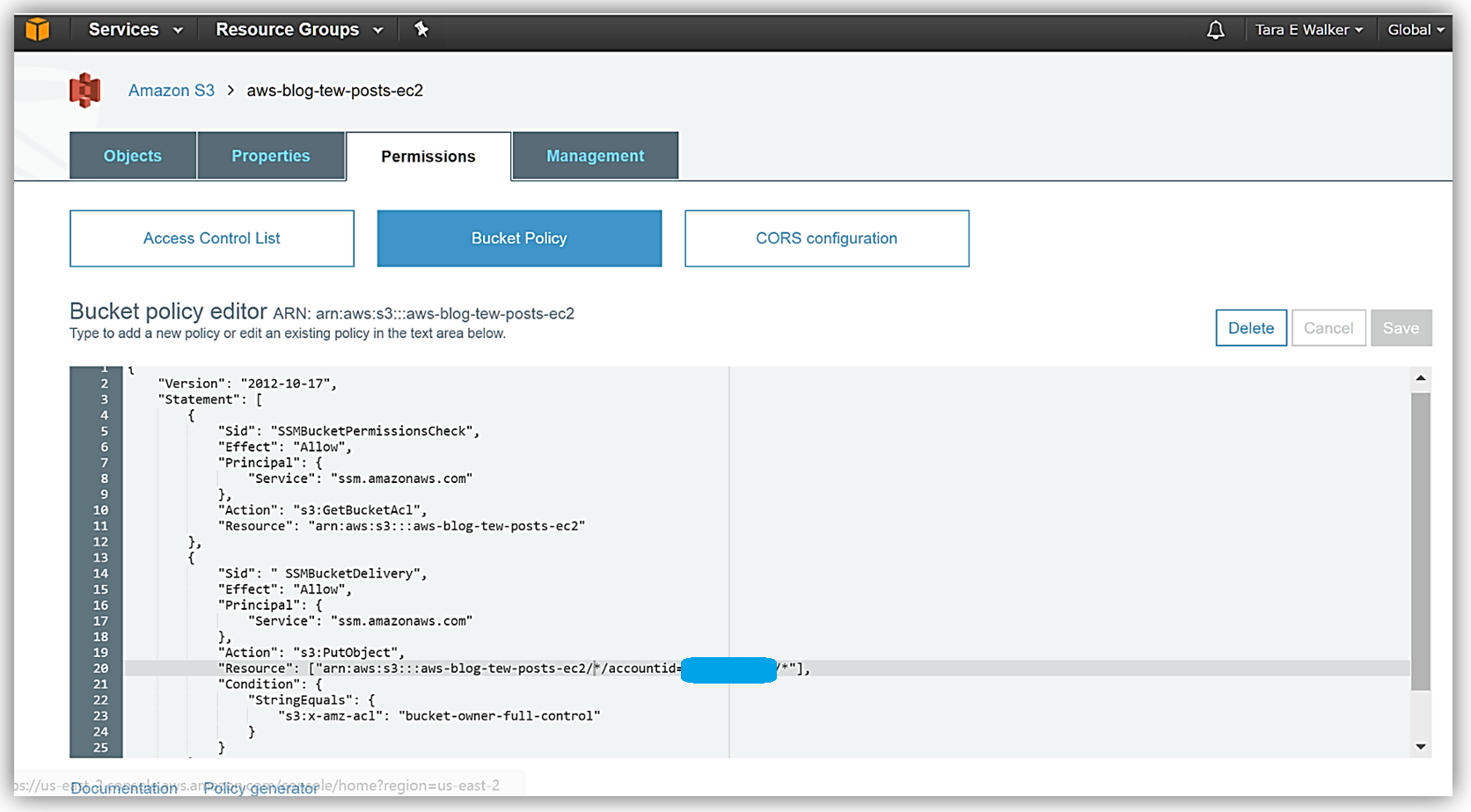The height and width of the screenshot is (812, 1471).
Task: Open the Management tab
Action: point(595,156)
